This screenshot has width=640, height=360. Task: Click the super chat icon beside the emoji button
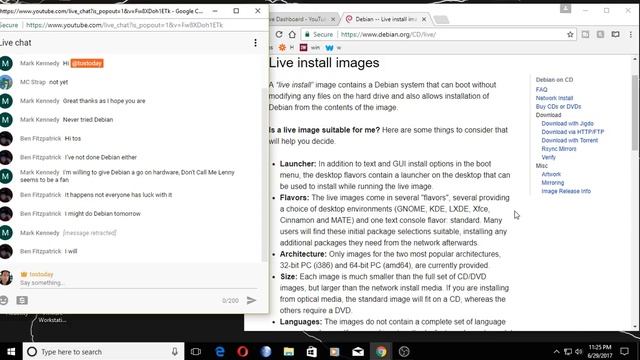point(22,300)
